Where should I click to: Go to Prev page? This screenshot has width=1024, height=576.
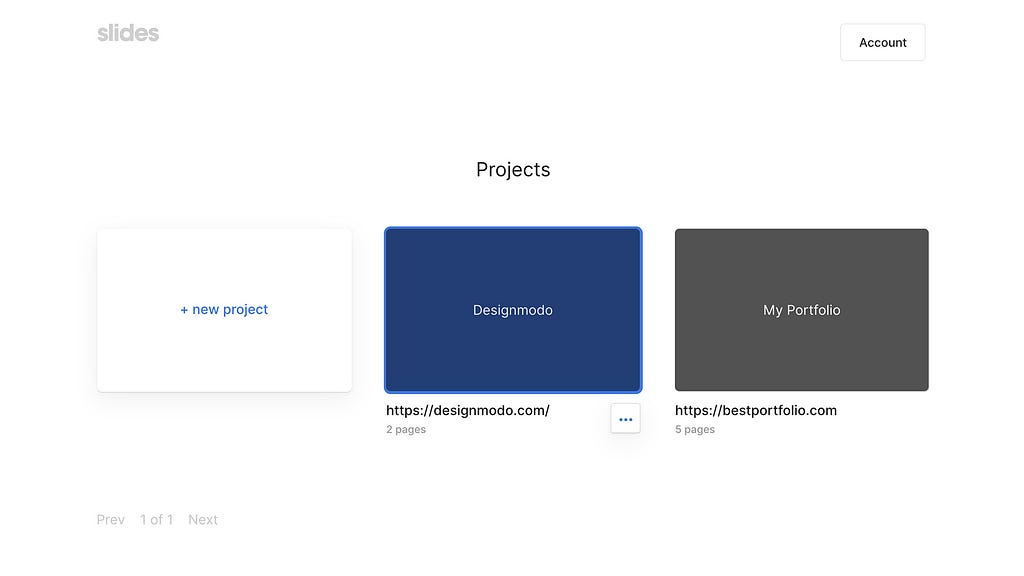coord(110,519)
